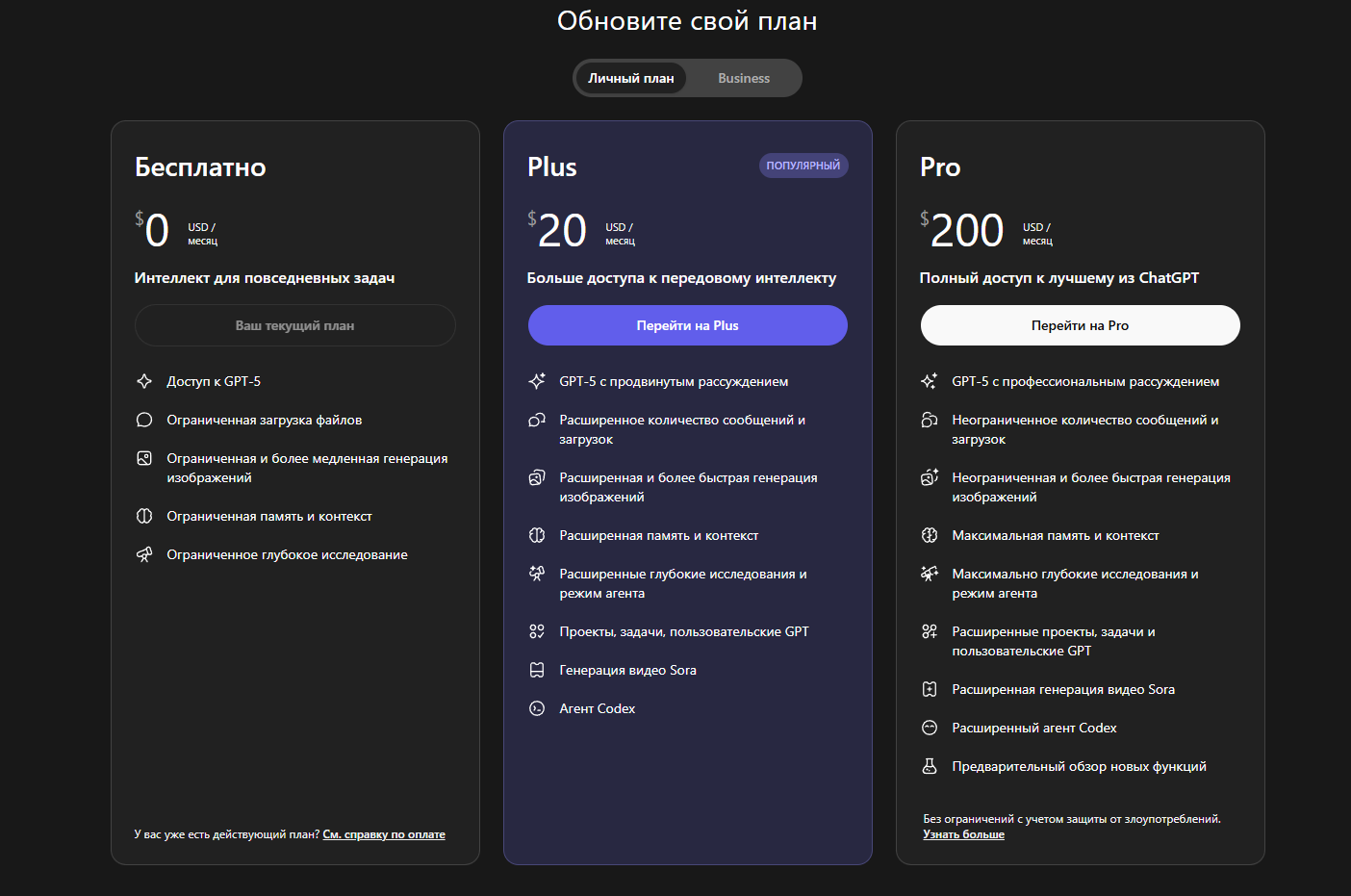The height and width of the screenshot is (896, 1351).
Task: Click the $200 price on the Pro card
Action: (966, 231)
